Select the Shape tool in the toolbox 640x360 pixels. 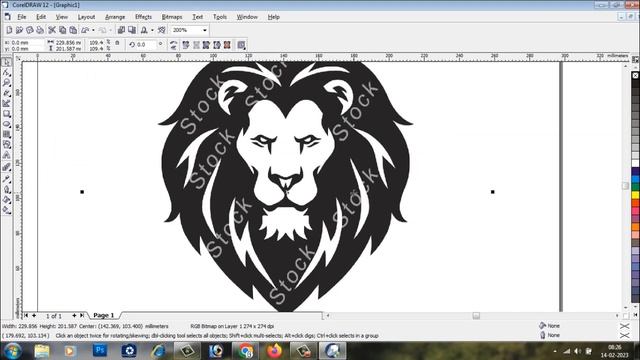[x=7, y=73]
